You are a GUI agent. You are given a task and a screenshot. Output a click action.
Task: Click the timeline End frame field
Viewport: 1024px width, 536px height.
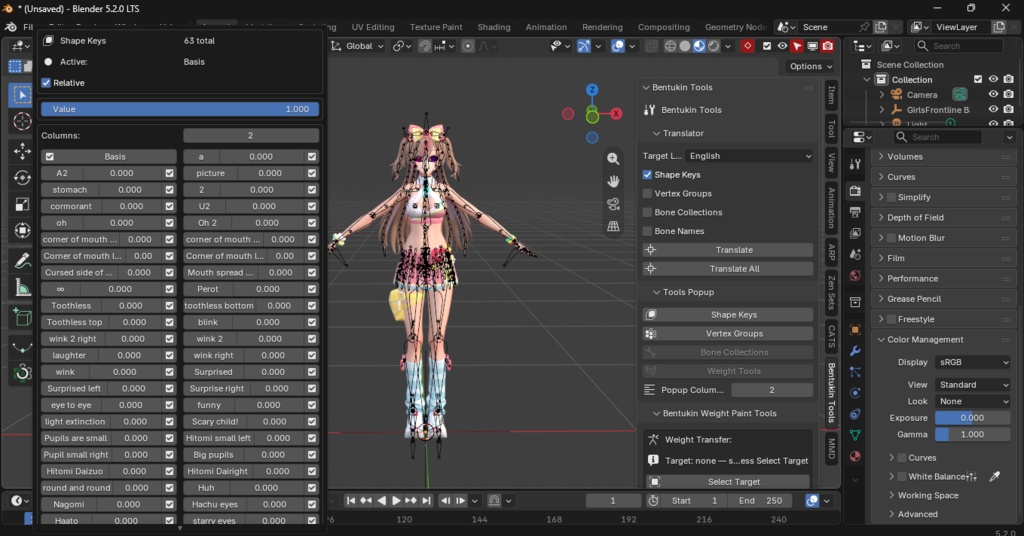(x=762, y=501)
